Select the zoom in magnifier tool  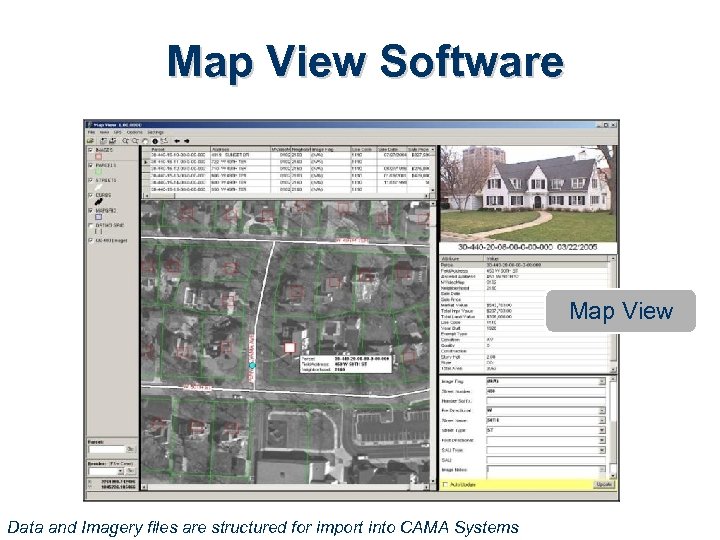coord(125,141)
